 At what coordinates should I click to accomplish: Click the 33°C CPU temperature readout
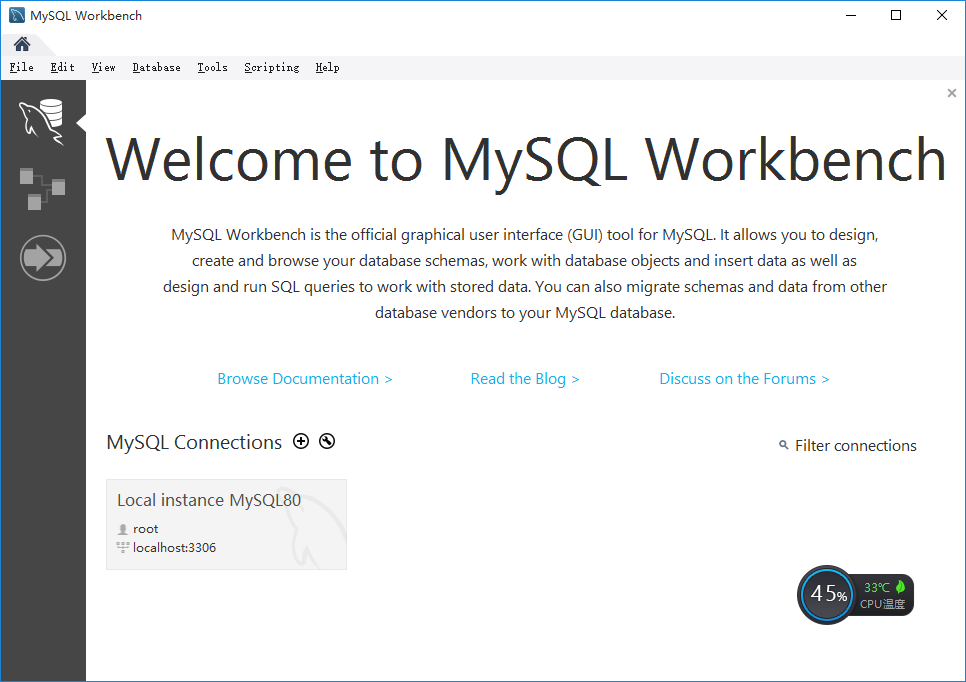coord(876,587)
